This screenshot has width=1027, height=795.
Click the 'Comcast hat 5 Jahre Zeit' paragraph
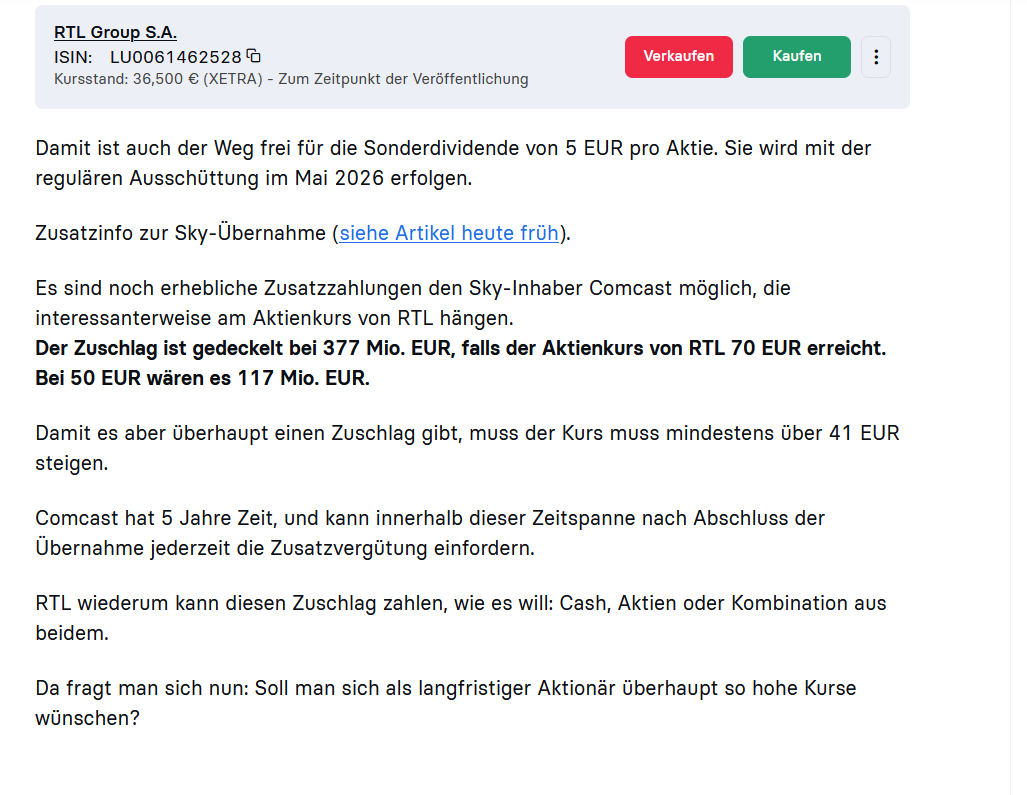(429, 533)
